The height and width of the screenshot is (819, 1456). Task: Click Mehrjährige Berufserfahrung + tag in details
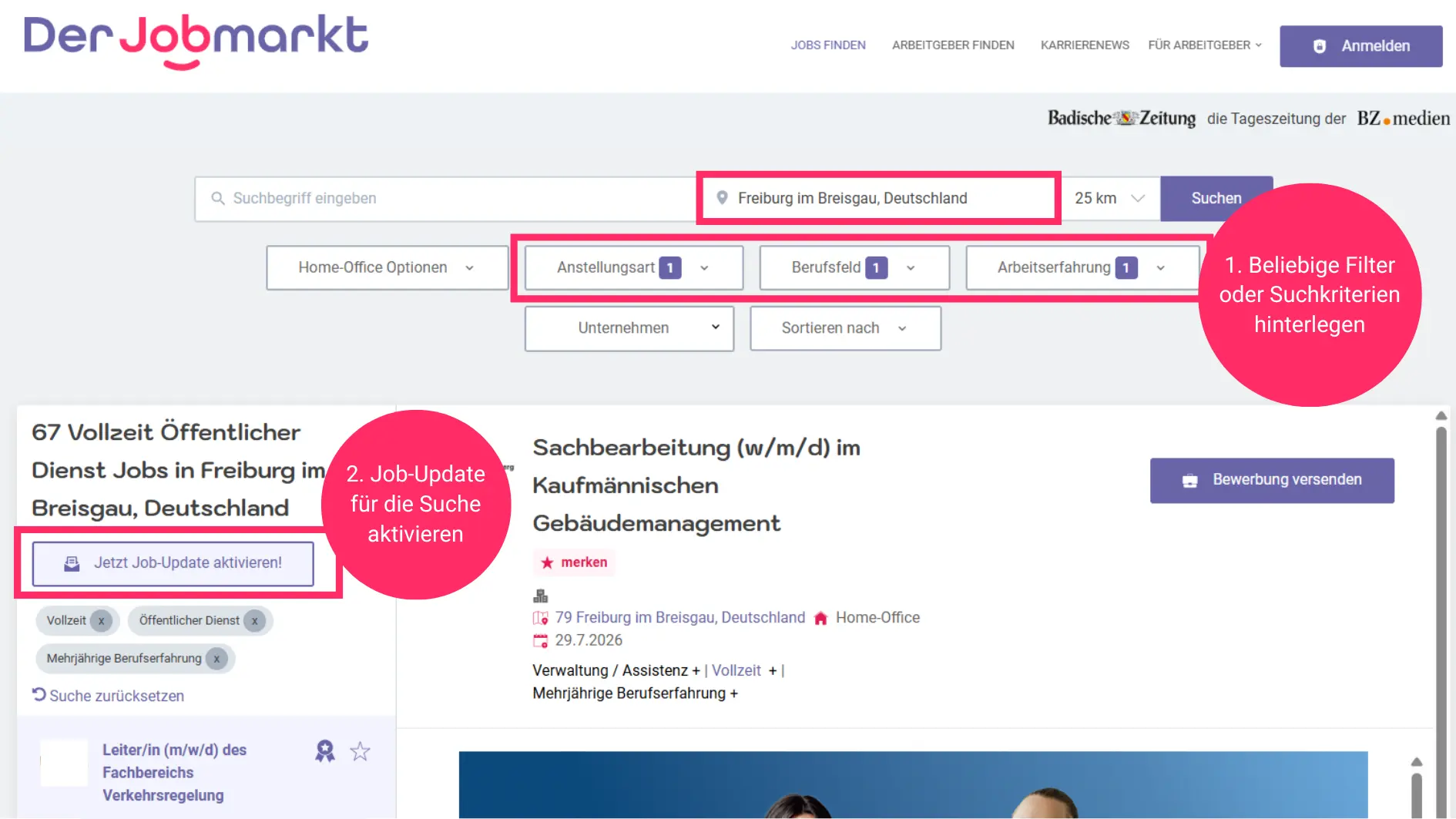[x=636, y=693]
